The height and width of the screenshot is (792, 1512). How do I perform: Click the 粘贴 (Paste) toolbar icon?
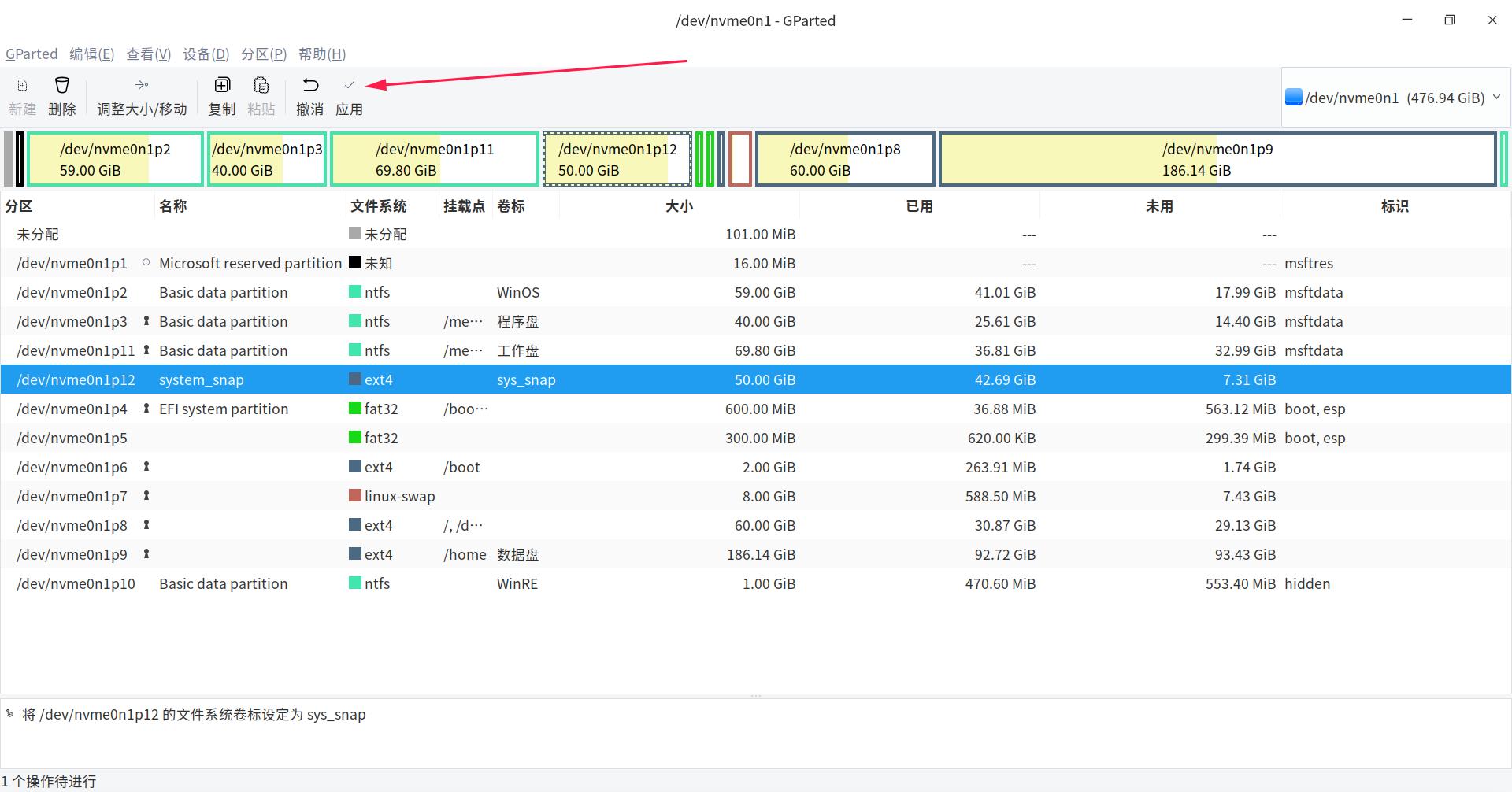261,94
